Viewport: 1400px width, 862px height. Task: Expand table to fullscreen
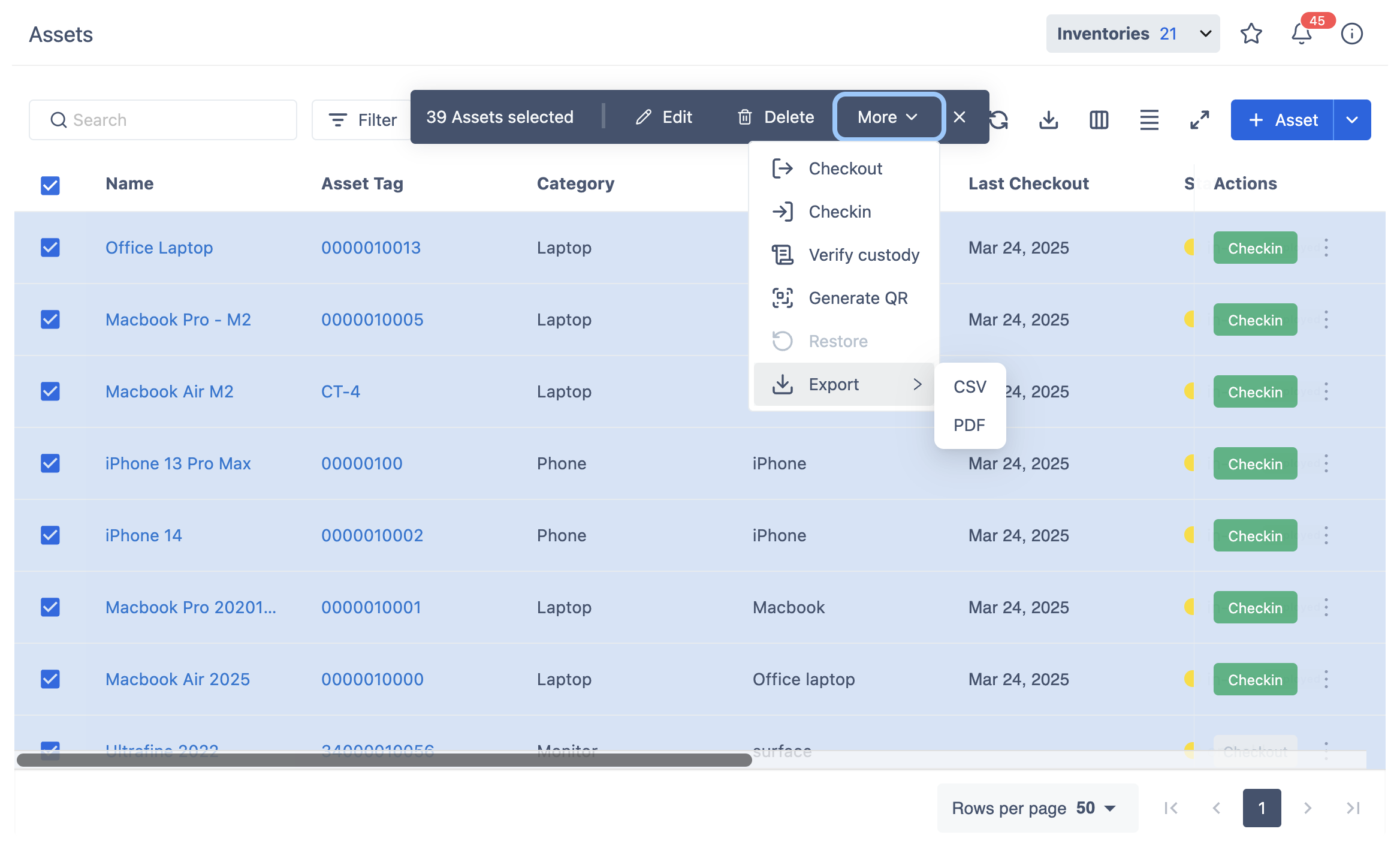point(1199,120)
